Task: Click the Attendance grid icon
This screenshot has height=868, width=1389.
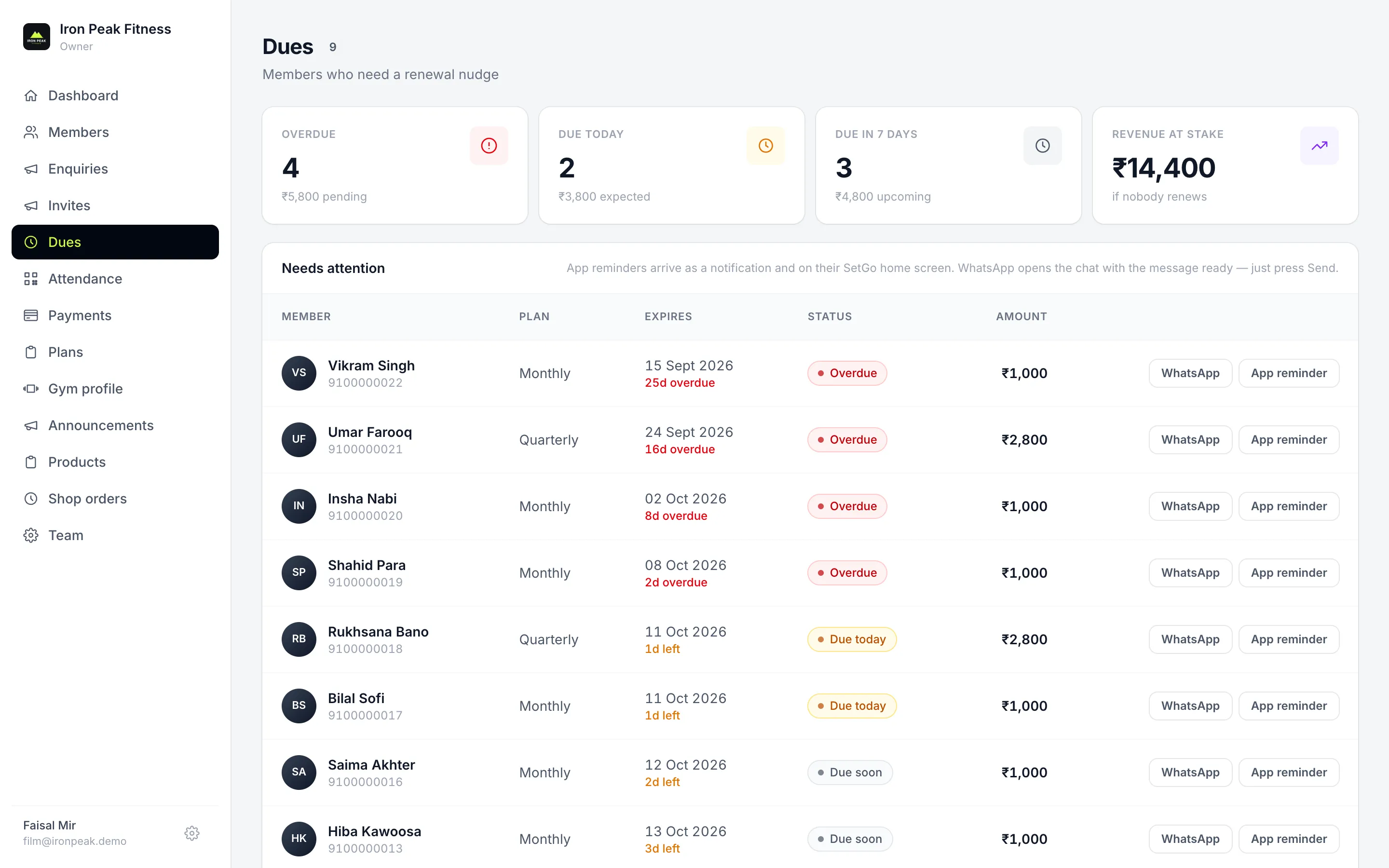Action: [31, 279]
